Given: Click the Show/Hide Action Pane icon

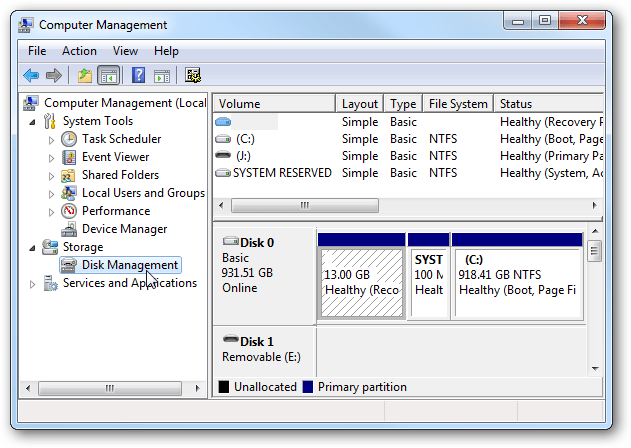Looking at the screenshot, I should 161,75.
